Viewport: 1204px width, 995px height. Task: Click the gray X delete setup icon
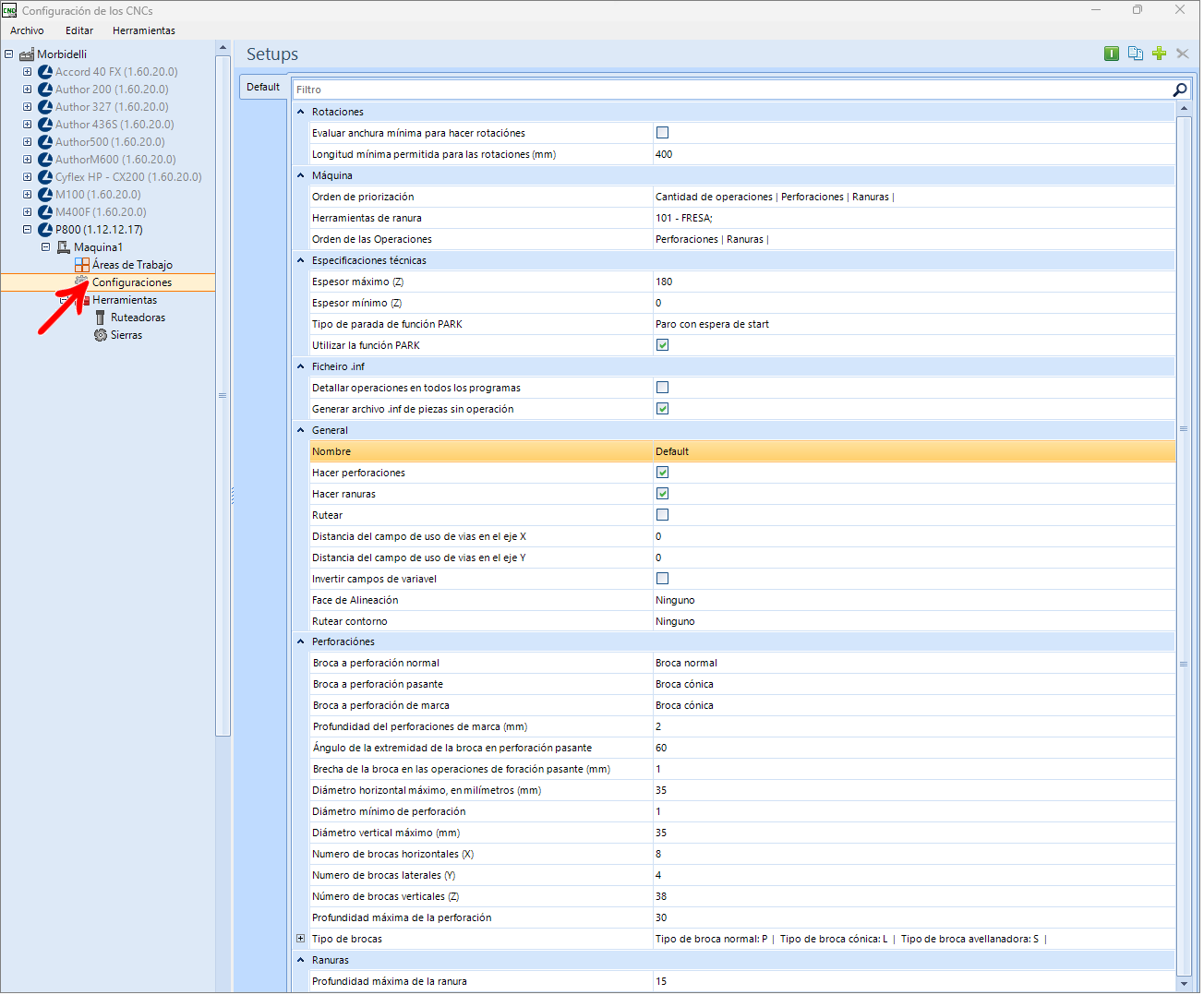tap(1183, 54)
